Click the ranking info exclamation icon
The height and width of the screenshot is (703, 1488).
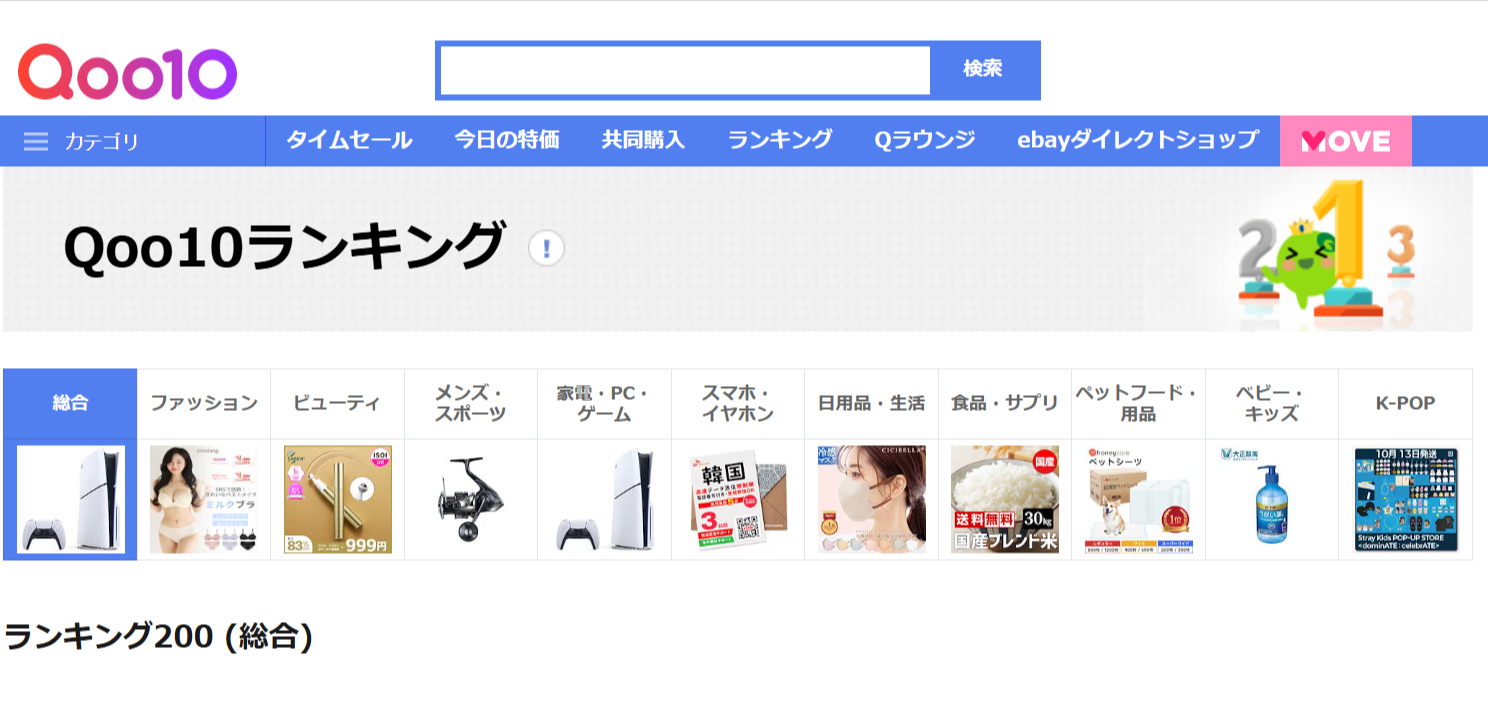pyautogui.click(x=546, y=248)
